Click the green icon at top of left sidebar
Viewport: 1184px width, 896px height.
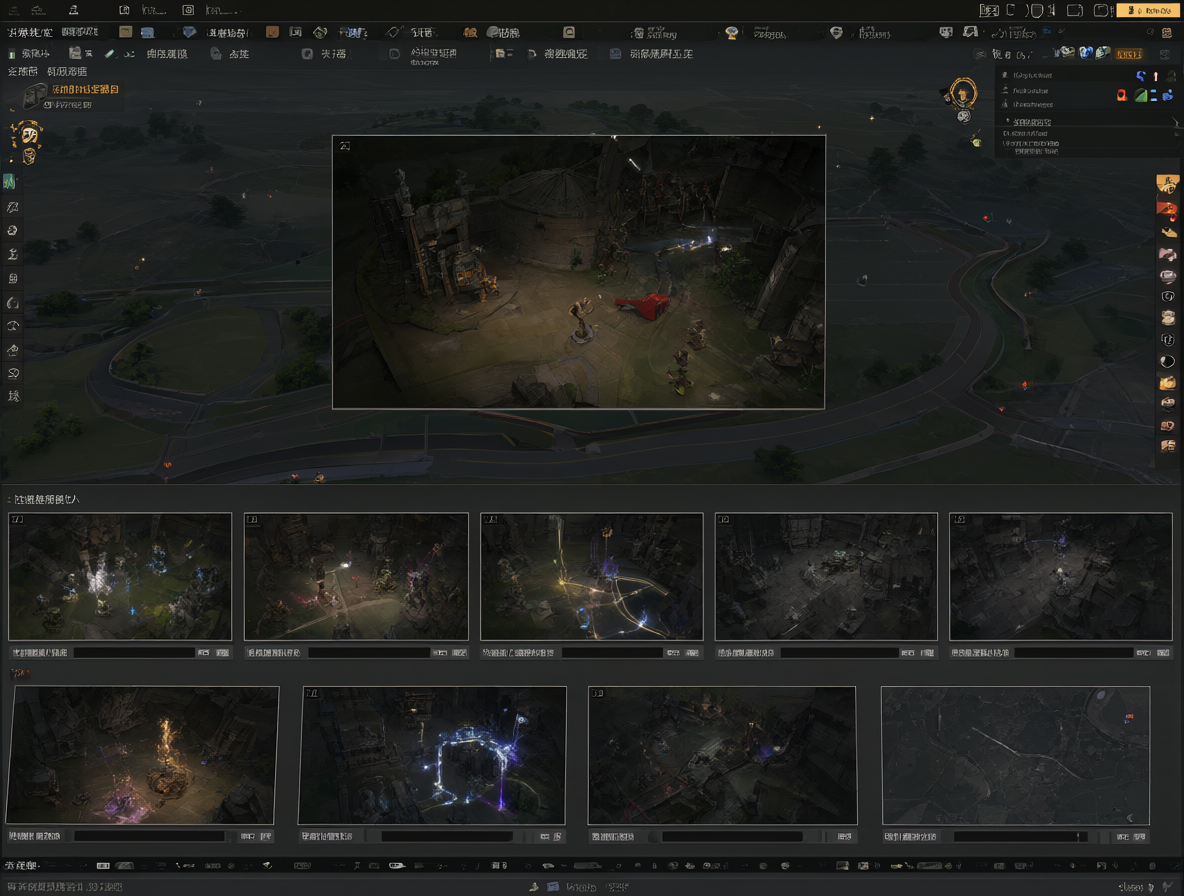pos(10,182)
